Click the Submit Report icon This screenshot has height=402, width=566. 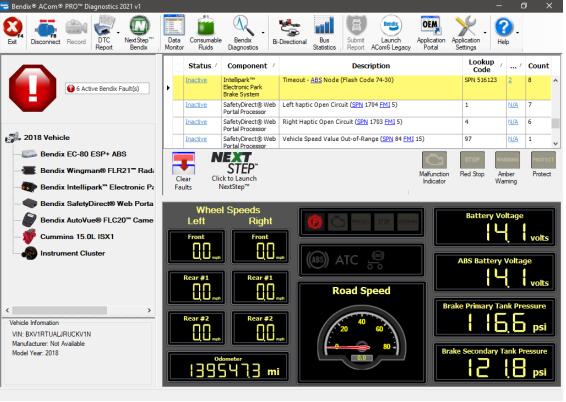(x=356, y=33)
